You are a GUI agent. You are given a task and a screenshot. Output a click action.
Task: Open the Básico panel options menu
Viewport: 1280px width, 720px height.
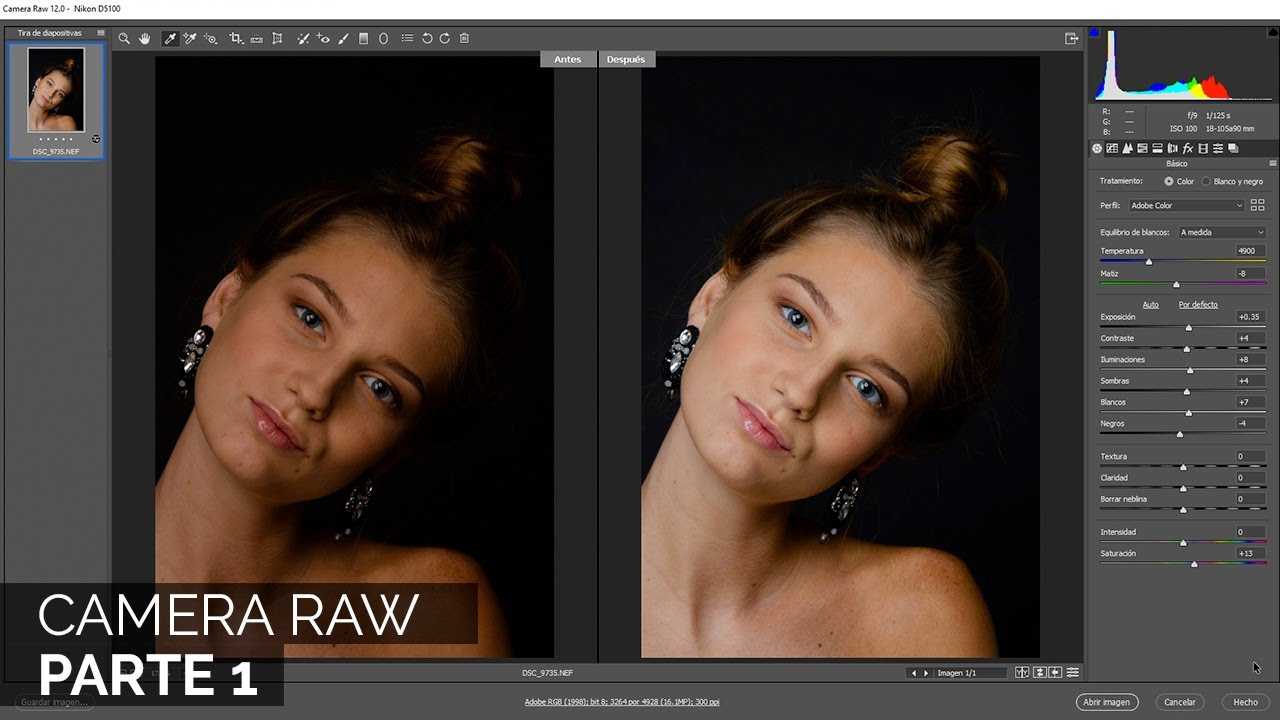pos(1273,163)
